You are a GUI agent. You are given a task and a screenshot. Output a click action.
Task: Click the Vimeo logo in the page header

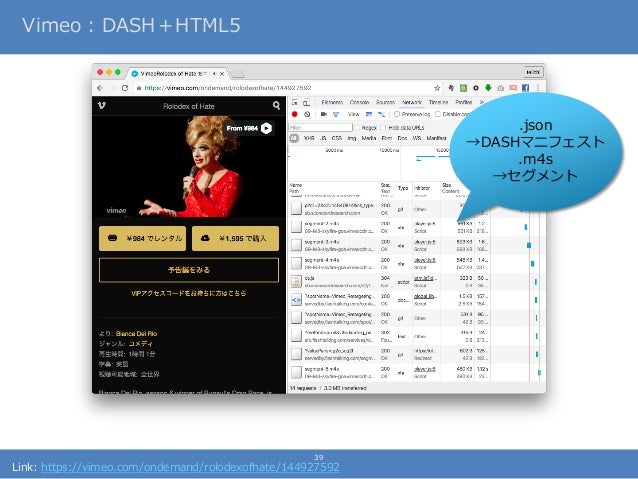[x=102, y=106]
